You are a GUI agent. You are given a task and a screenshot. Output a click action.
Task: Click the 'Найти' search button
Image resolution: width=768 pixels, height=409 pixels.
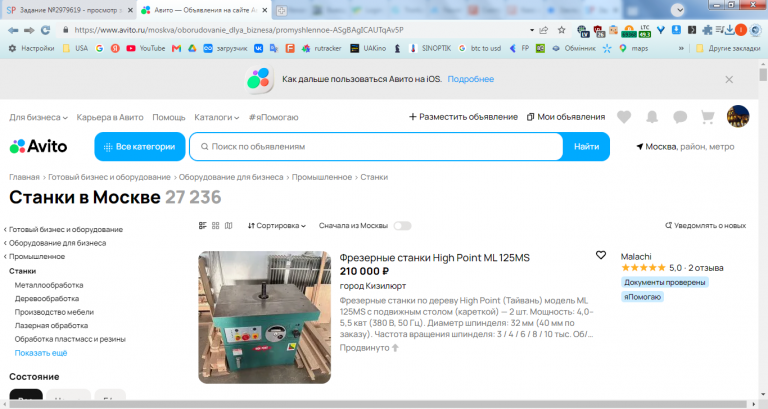586,146
